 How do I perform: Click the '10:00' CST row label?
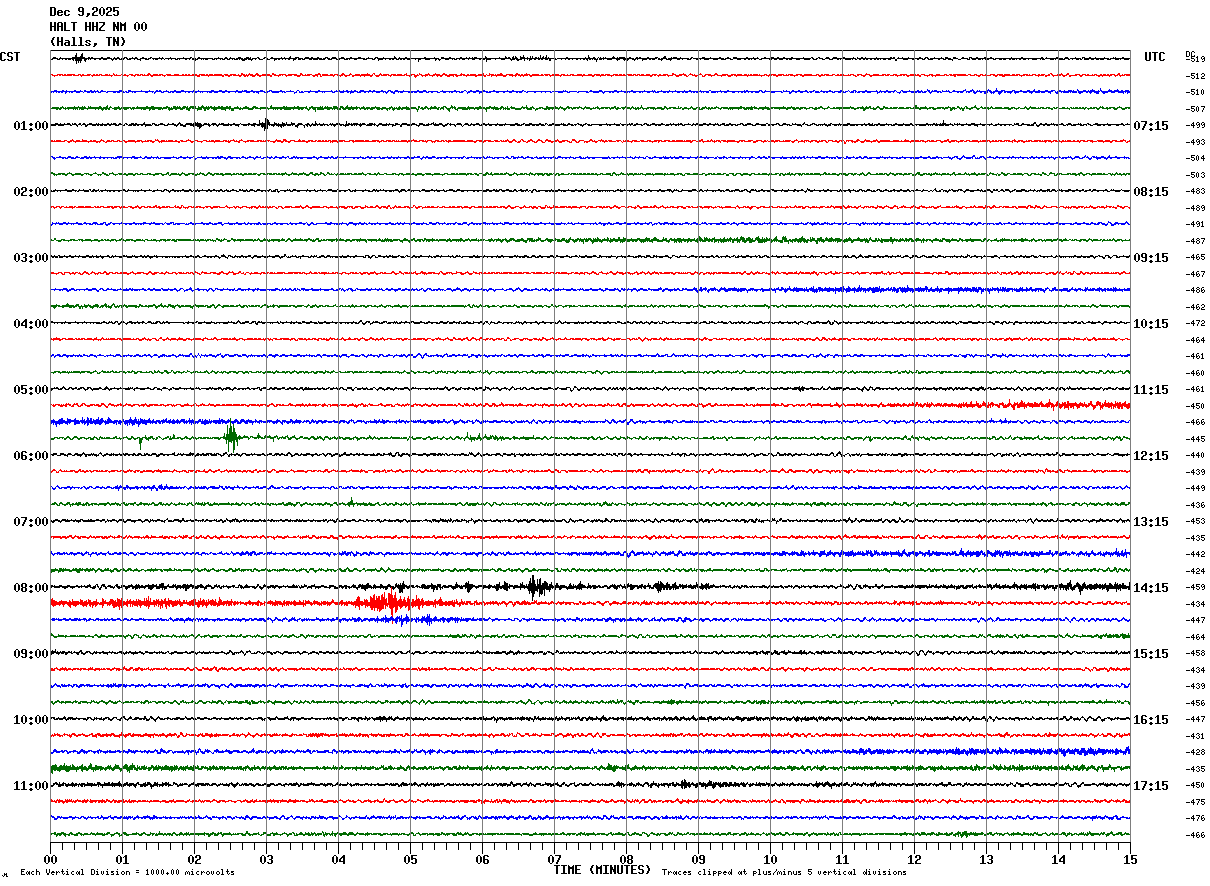[x=31, y=719]
